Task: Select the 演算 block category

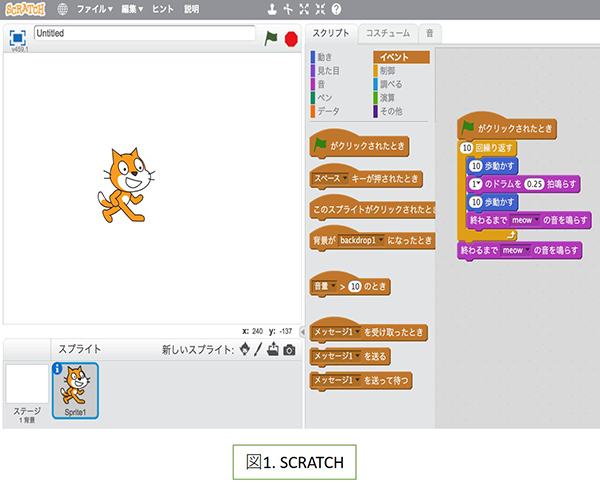Action: [x=387, y=98]
